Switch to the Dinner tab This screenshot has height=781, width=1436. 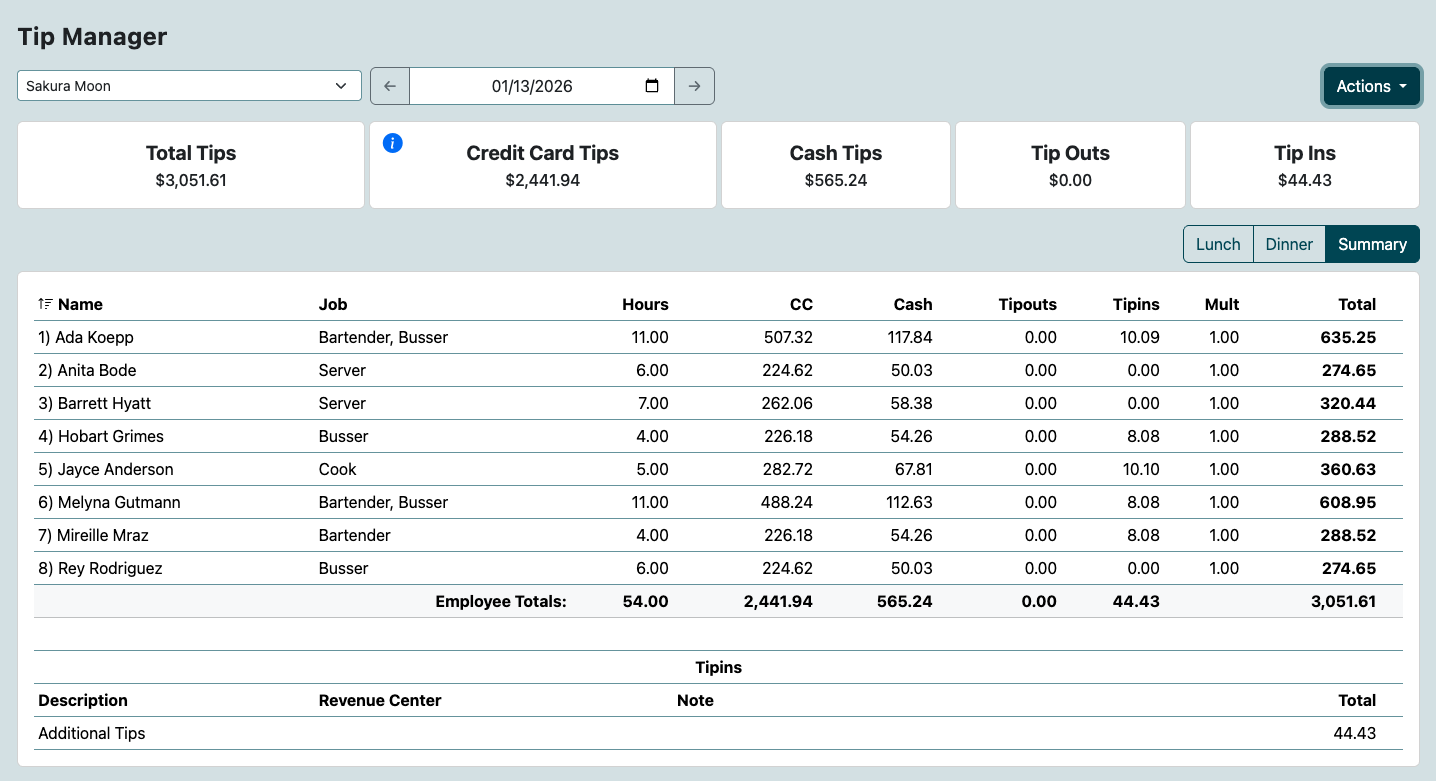(1289, 244)
